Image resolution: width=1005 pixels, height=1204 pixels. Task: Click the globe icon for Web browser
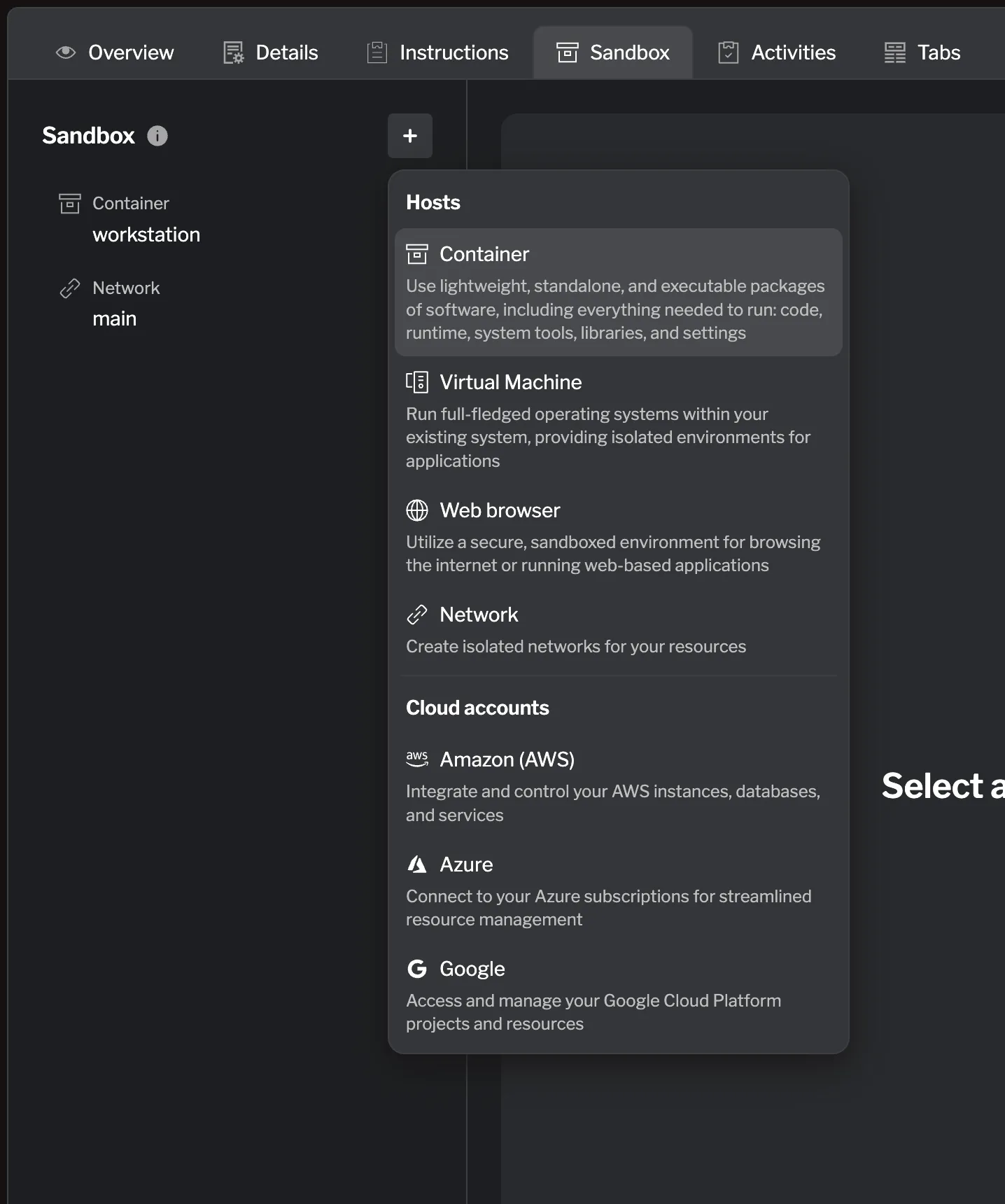point(417,510)
